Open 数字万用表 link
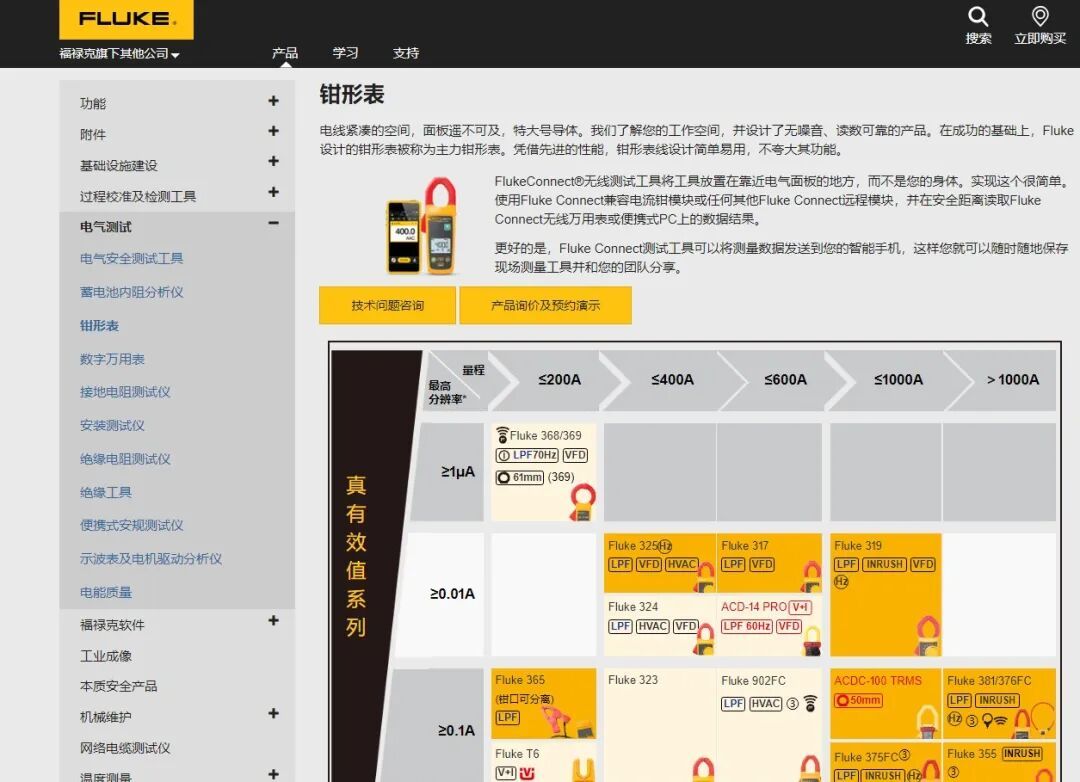This screenshot has width=1080, height=782. coord(112,359)
